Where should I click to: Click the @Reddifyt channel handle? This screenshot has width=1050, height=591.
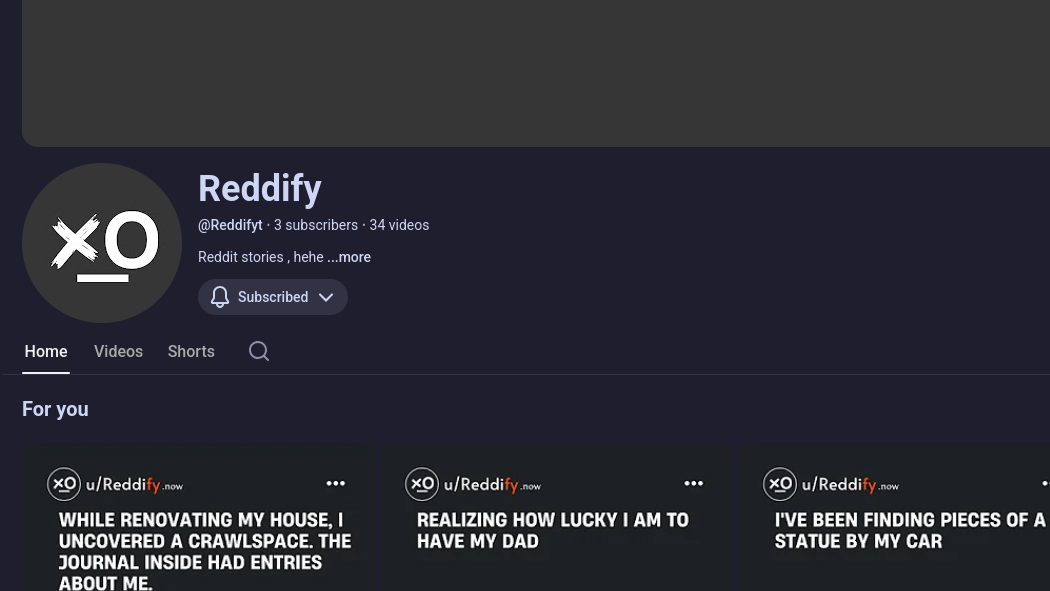click(230, 225)
